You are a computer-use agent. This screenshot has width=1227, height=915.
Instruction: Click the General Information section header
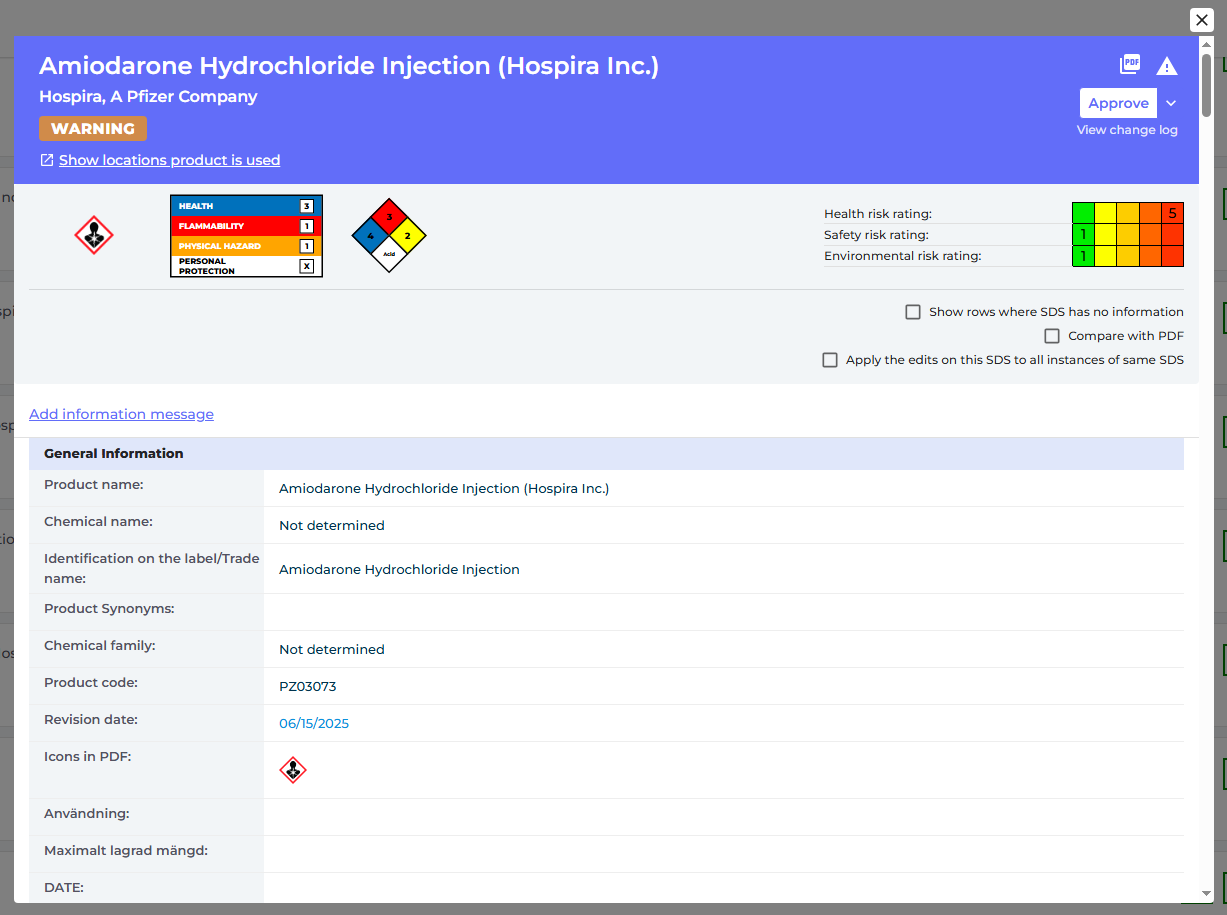(114, 453)
